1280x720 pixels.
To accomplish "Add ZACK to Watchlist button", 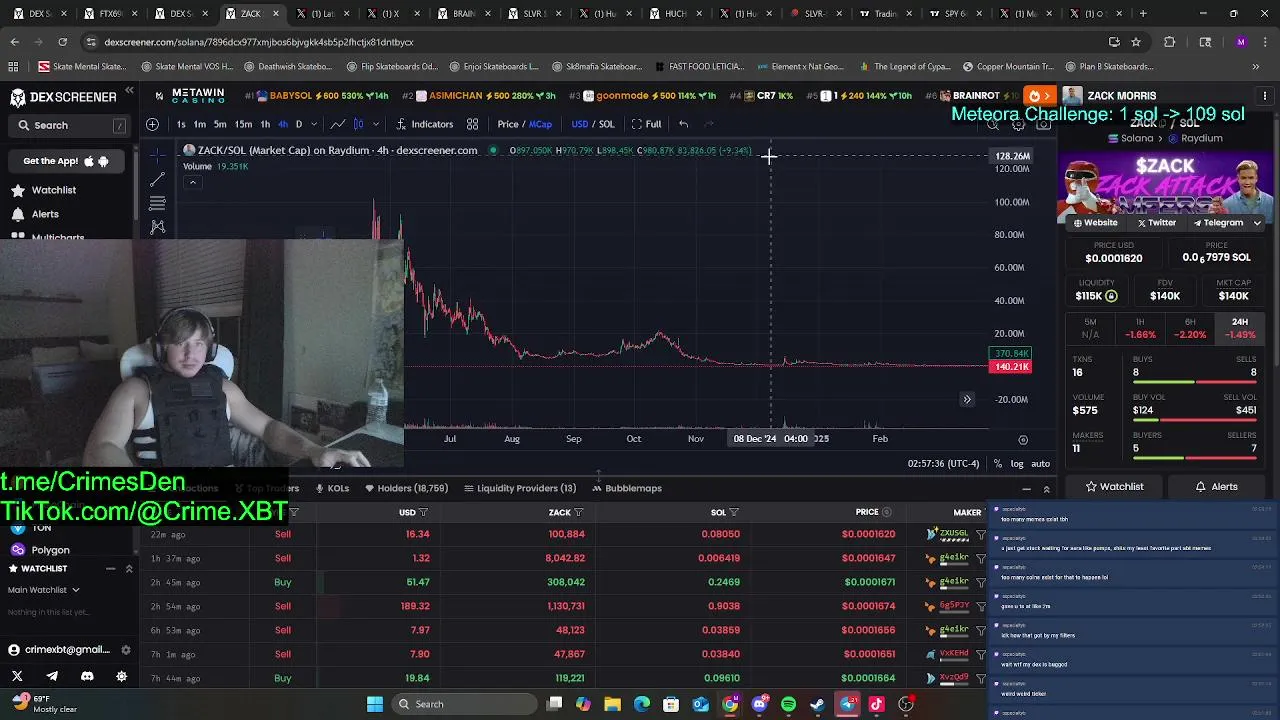I will (1114, 487).
